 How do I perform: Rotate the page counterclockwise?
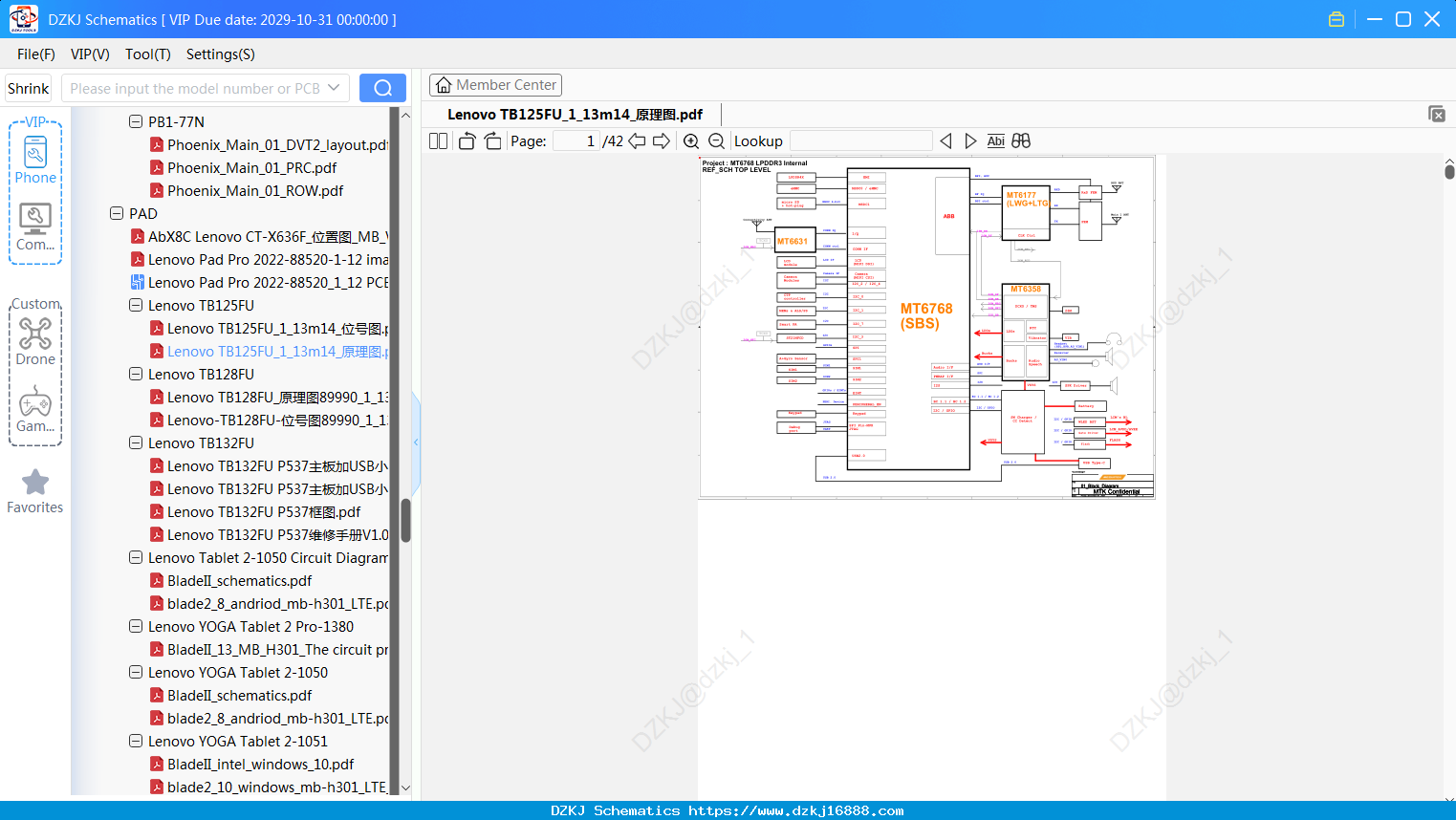[467, 141]
